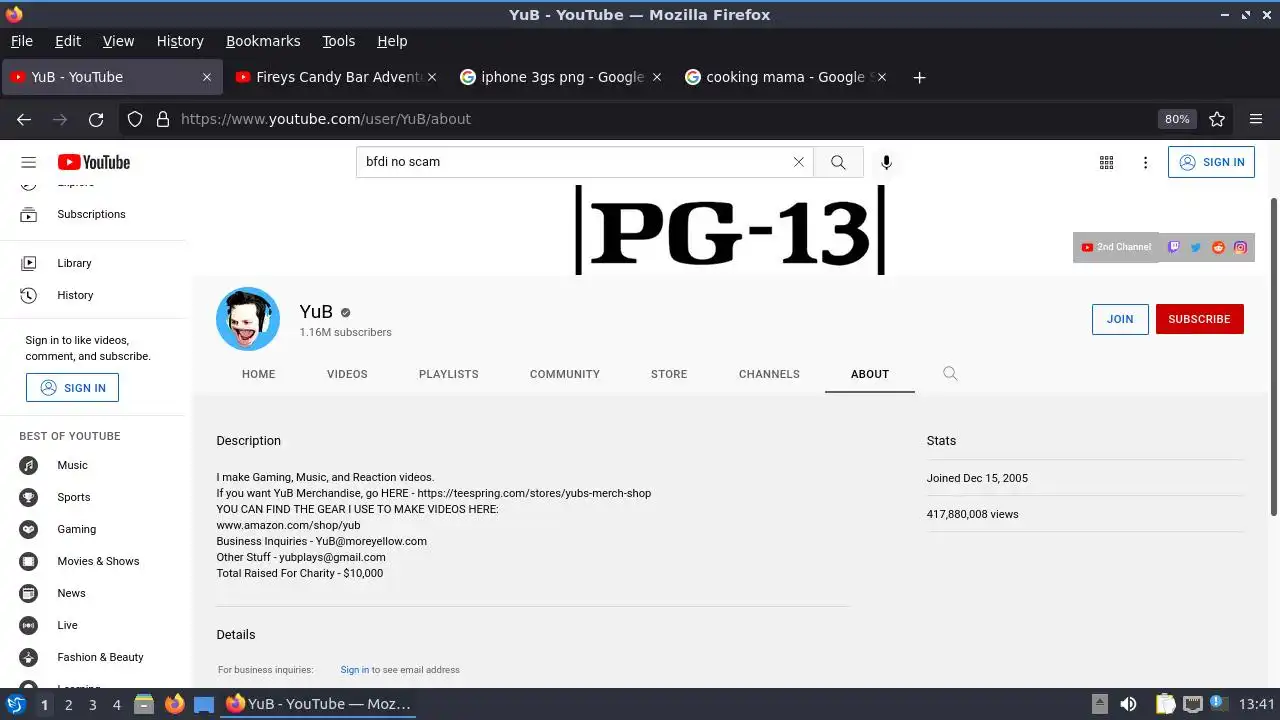The image size is (1280, 720).
Task: Switch to workspace 2 in taskbar
Action: [x=68, y=704]
